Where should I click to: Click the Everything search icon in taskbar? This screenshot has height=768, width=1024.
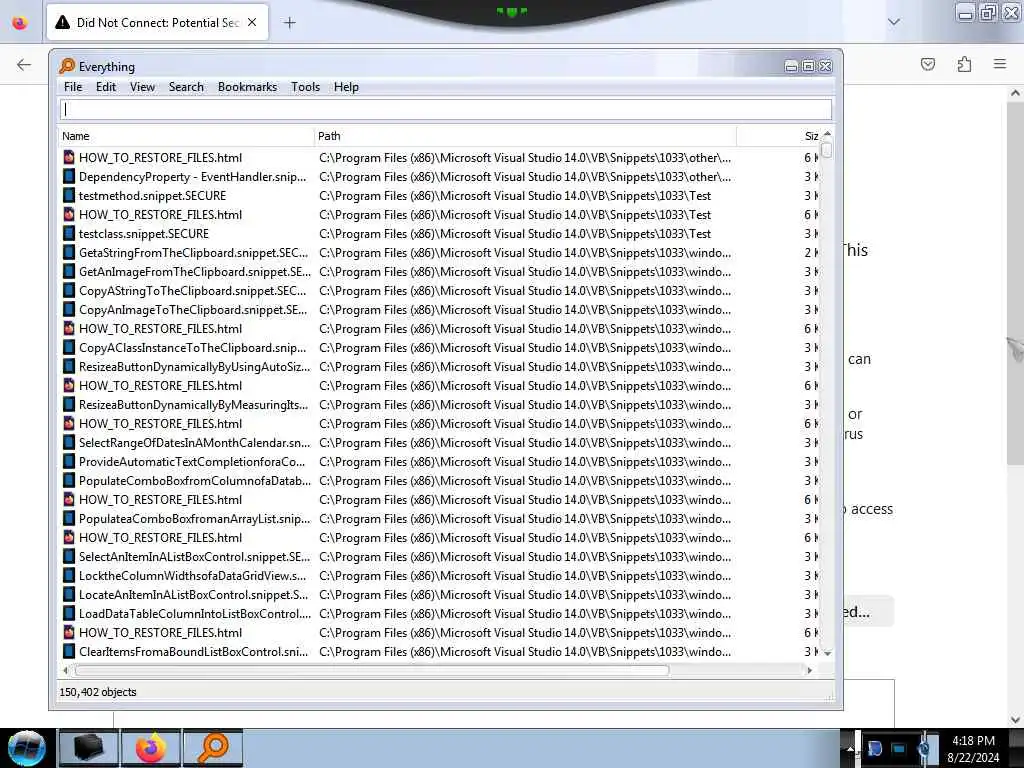(213, 748)
